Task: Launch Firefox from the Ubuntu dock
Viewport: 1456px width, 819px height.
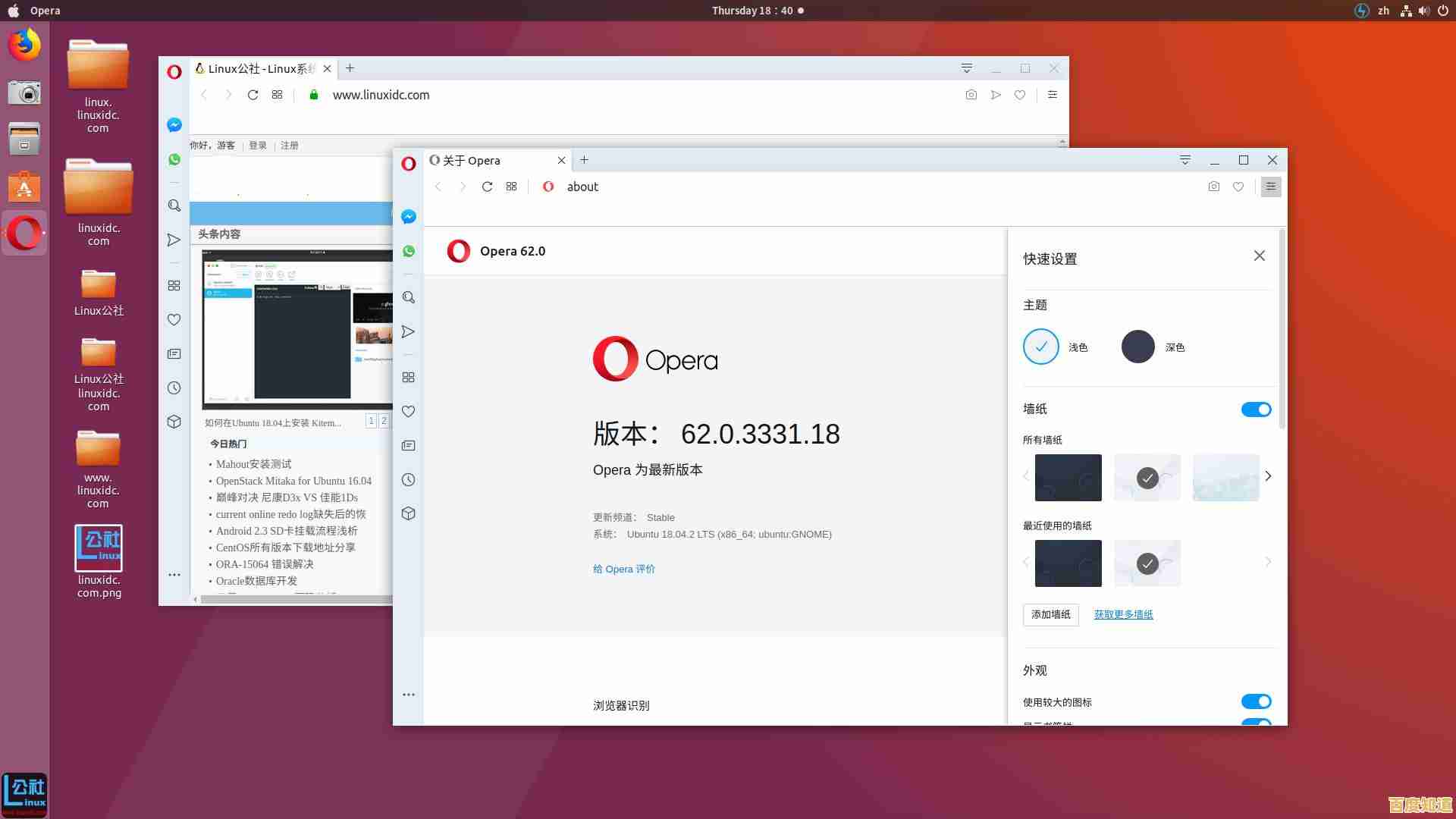Action: (x=24, y=45)
